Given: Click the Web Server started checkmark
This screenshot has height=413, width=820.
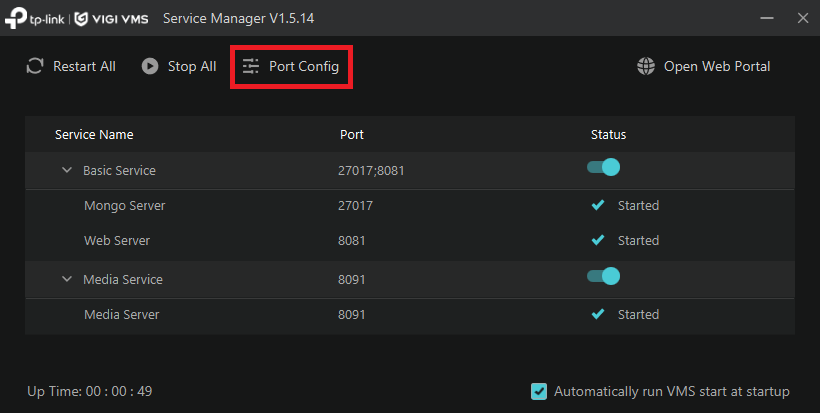Looking at the screenshot, I should (x=598, y=240).
